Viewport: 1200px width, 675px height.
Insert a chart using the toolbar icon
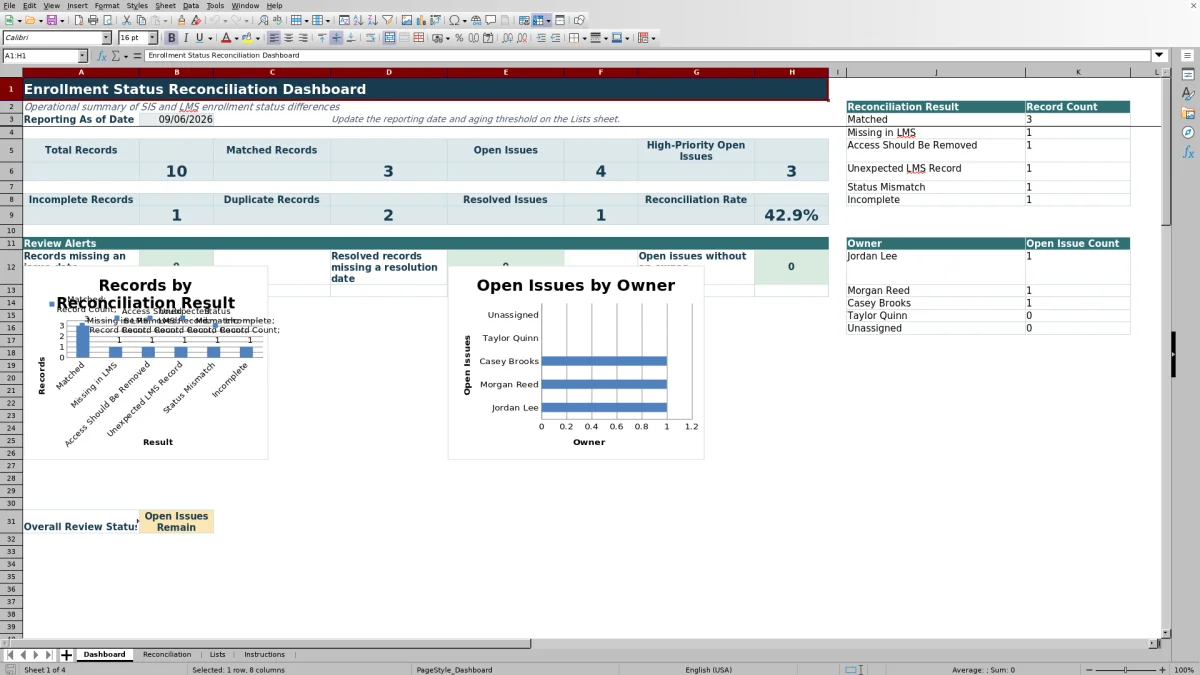click(421, 20)
